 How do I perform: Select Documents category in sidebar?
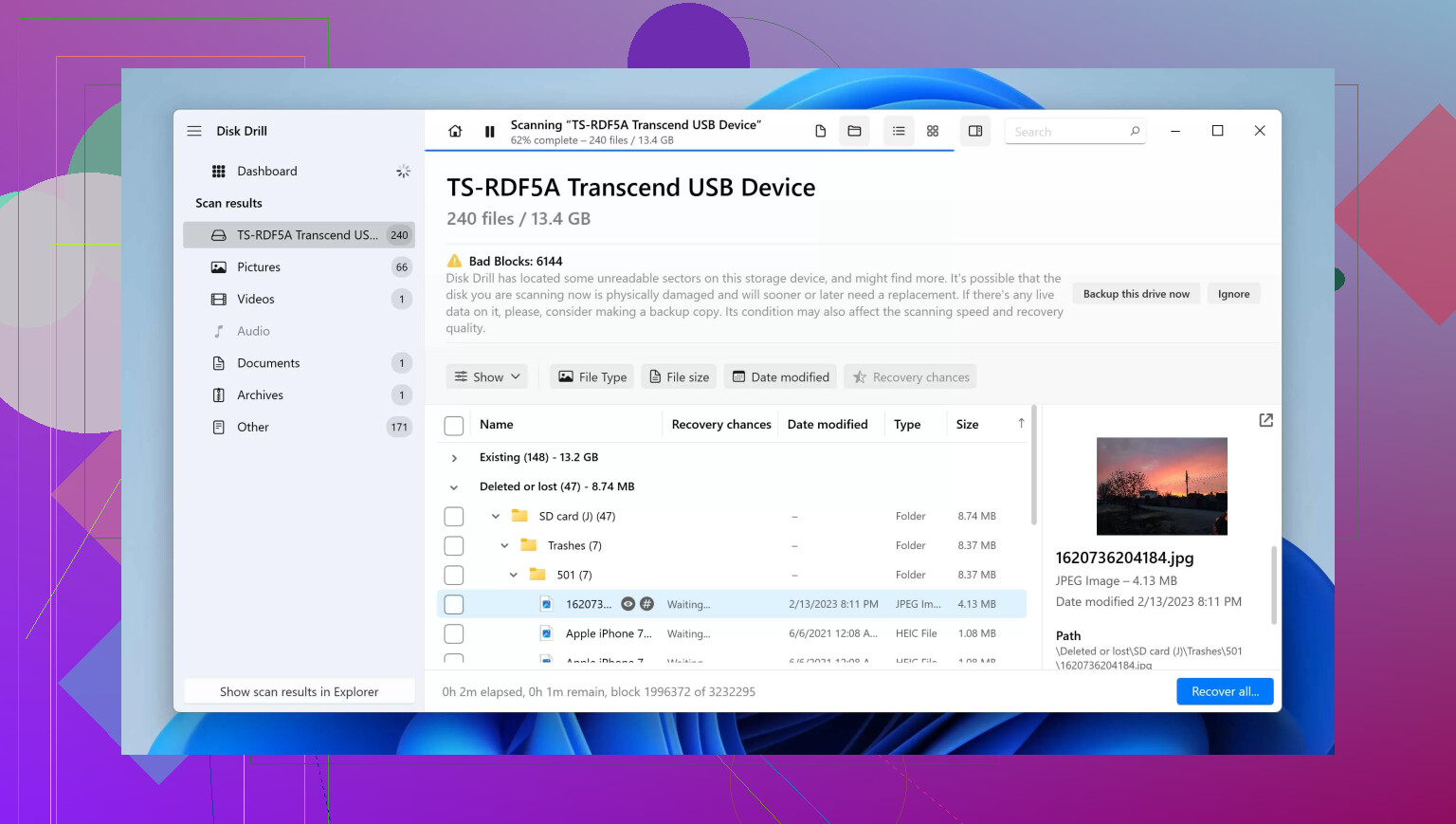click(268, 363)
